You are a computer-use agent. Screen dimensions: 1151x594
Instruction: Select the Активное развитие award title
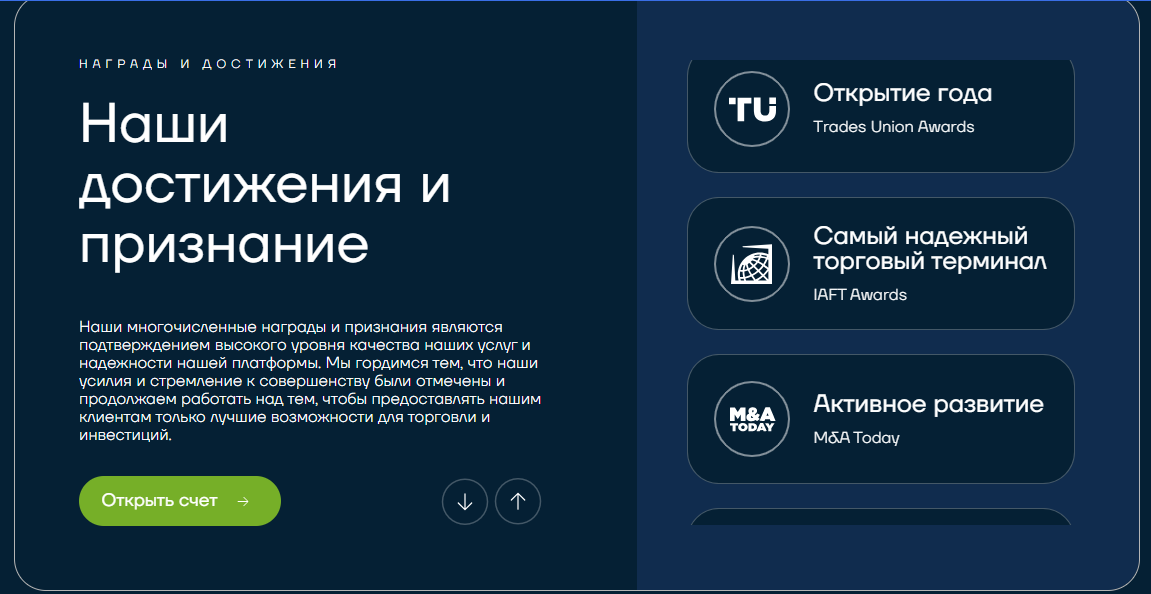[929, 405]
